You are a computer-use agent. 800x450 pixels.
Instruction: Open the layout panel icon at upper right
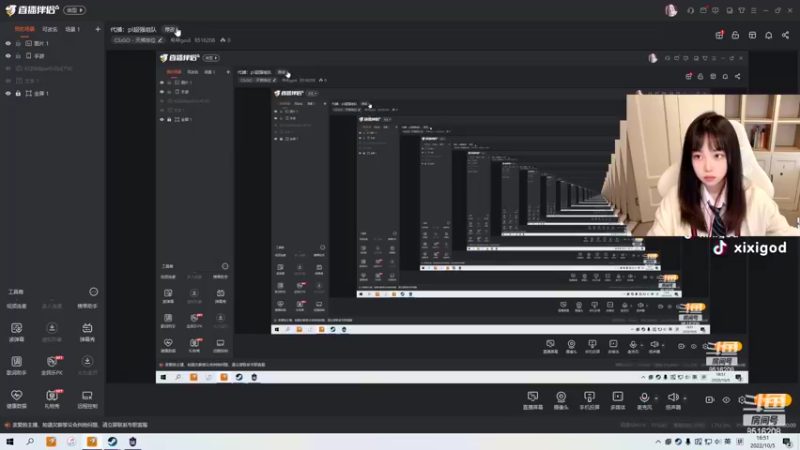click(x=752, y=35)
